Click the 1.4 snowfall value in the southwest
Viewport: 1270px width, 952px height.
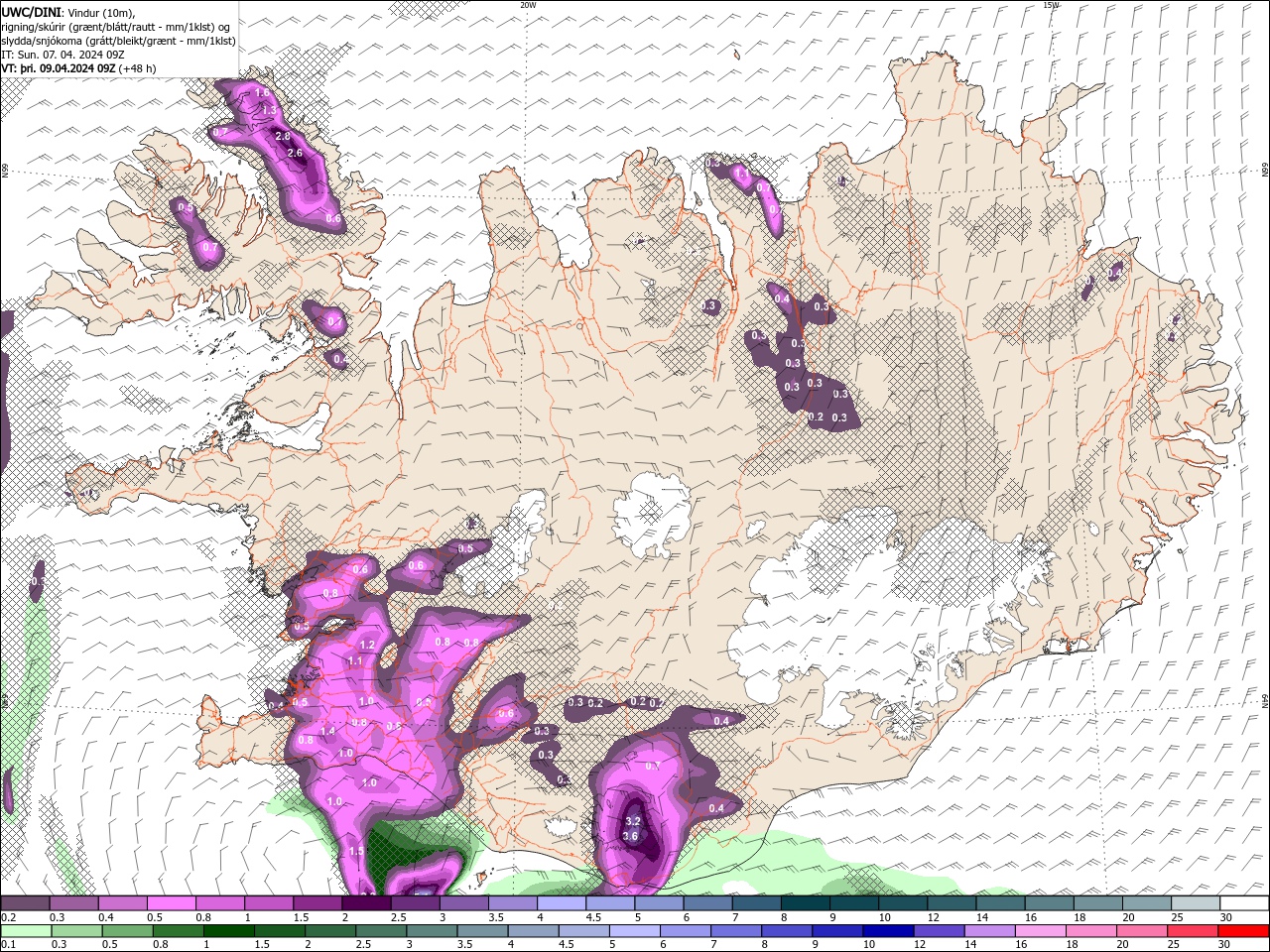point(328,731)
